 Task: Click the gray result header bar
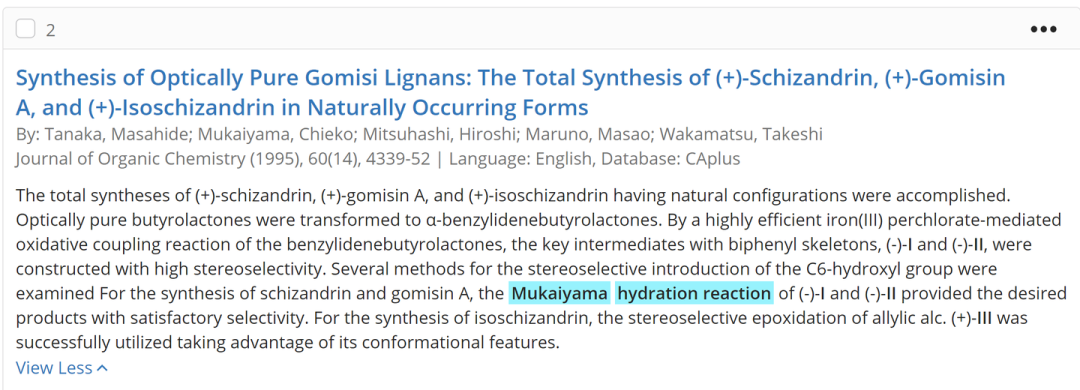point(540,29)
